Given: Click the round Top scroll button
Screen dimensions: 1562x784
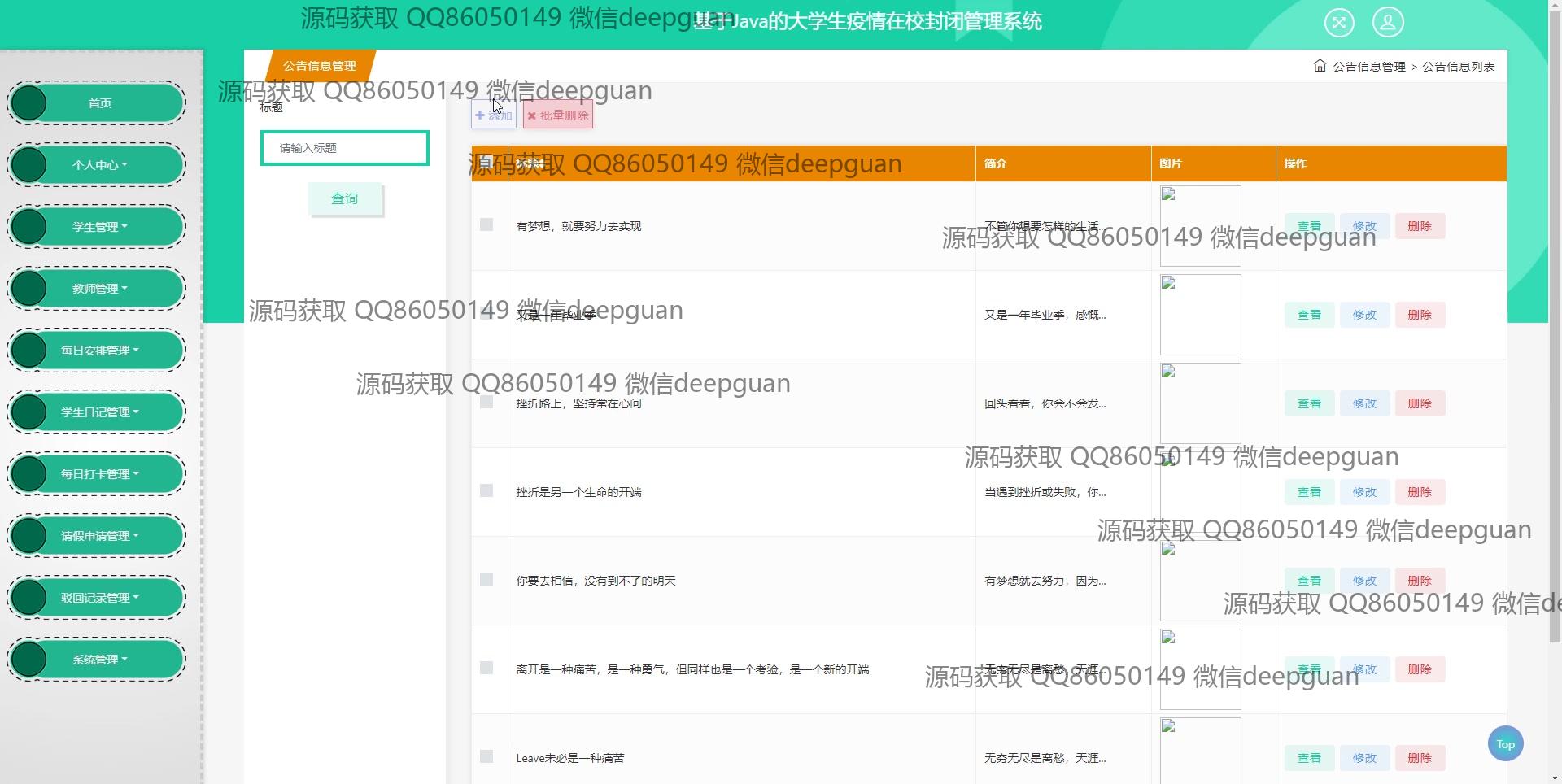Looking at the screenshot, I should [1505, 743].
